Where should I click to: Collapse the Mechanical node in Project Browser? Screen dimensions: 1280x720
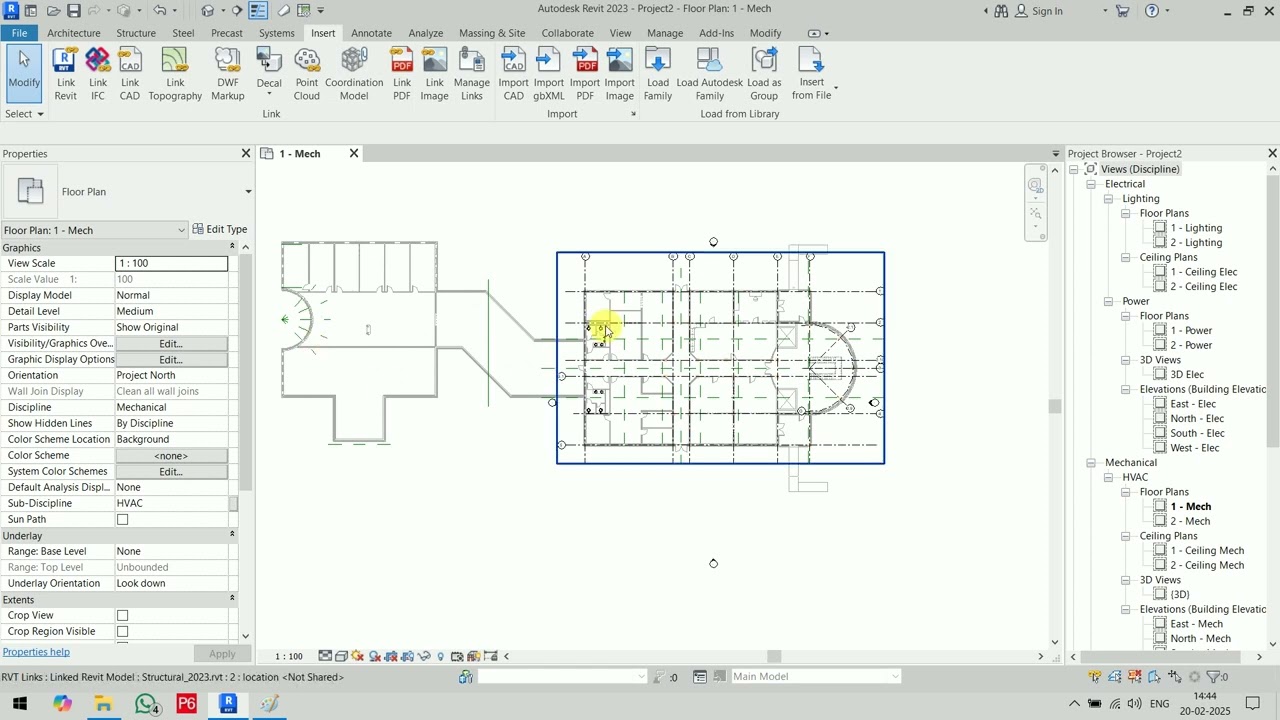(x=1091, y=462)
